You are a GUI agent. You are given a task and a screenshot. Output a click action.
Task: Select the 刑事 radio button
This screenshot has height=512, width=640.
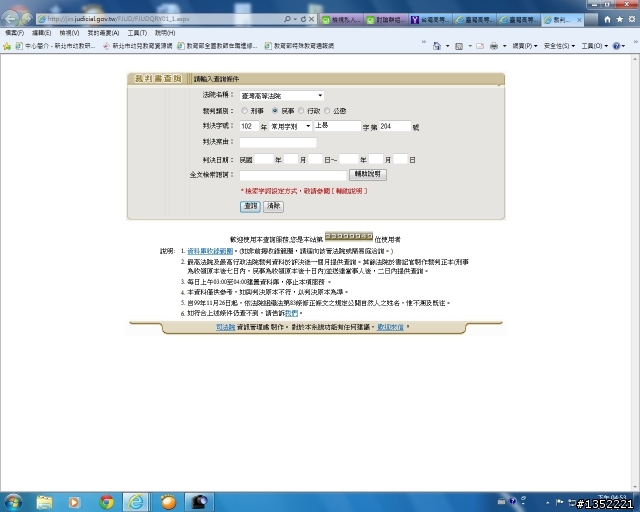[244, 111]
